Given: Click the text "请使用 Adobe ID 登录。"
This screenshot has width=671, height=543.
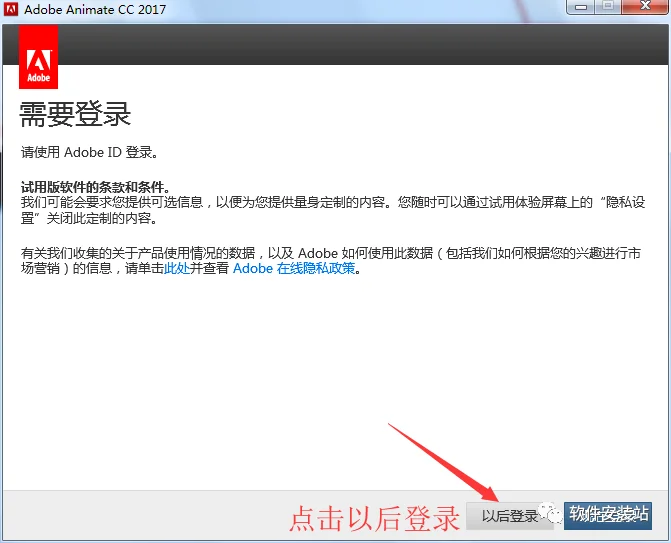Looking at the screenshot, I should pos(90,152).
